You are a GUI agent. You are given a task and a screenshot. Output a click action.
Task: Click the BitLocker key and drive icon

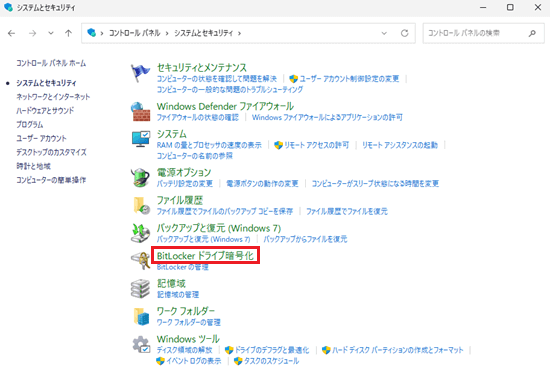point(140,261)
